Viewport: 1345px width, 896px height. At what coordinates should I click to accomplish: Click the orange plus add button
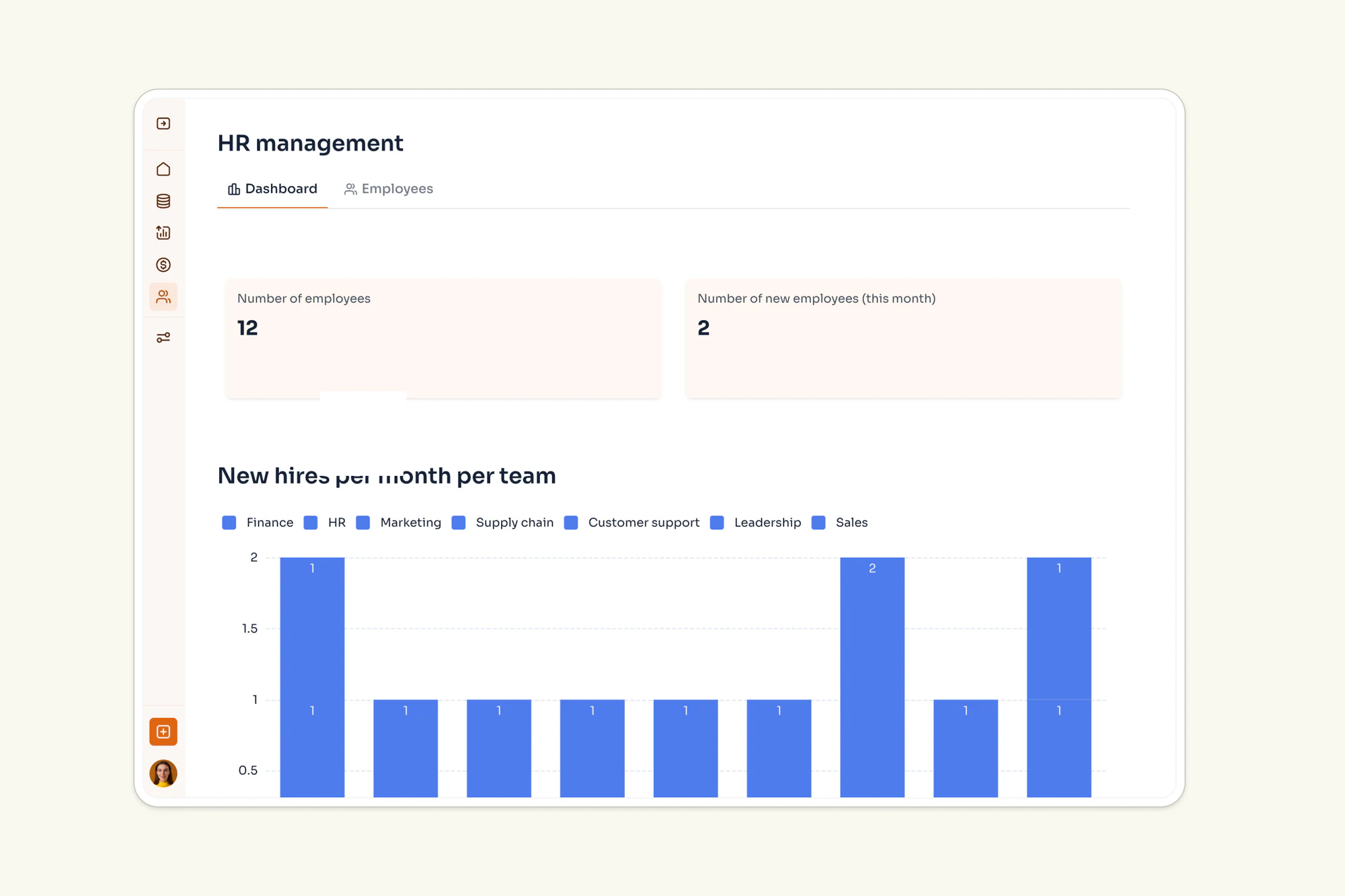163,731
